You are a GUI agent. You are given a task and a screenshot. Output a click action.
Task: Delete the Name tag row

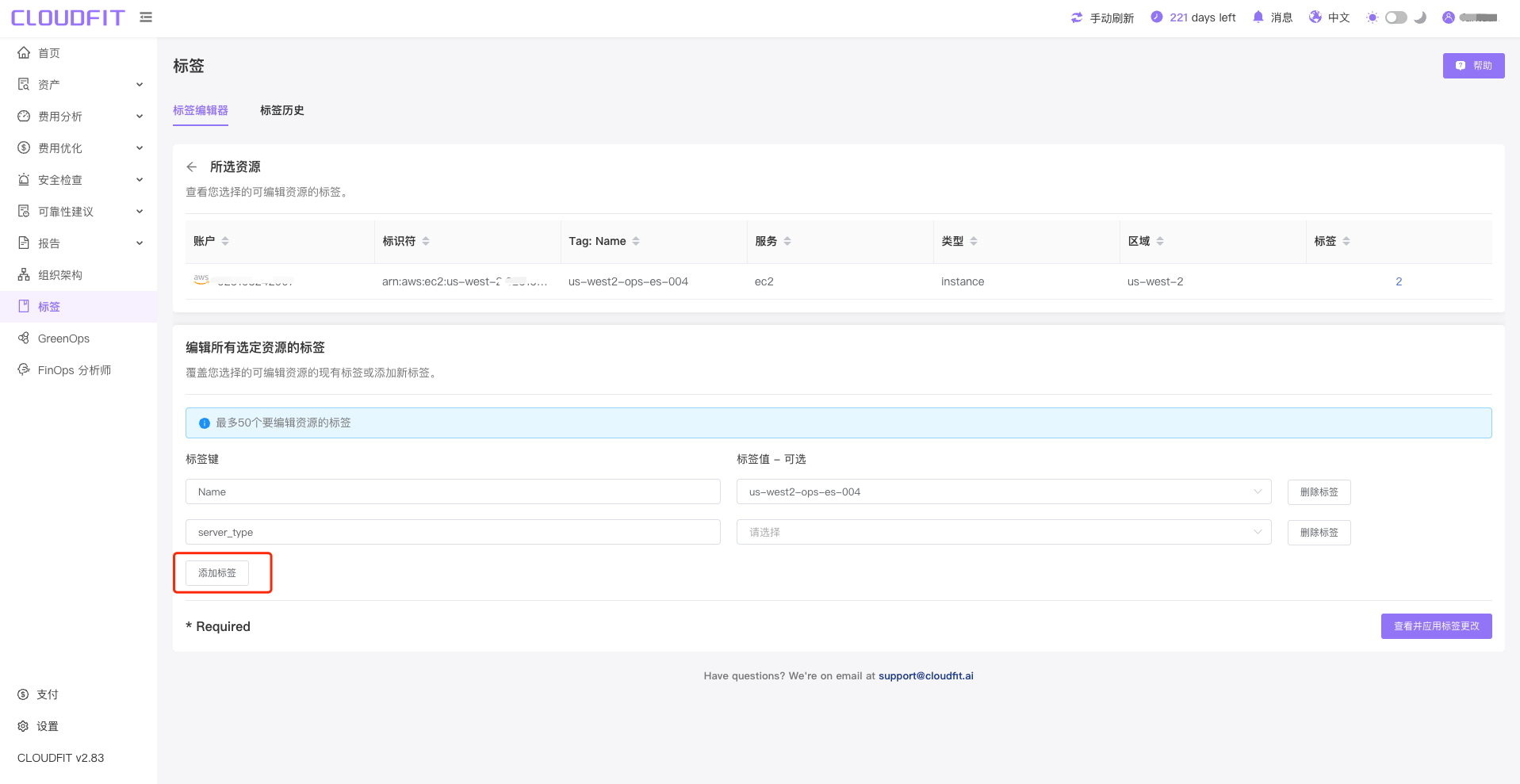coord(1319,492)
